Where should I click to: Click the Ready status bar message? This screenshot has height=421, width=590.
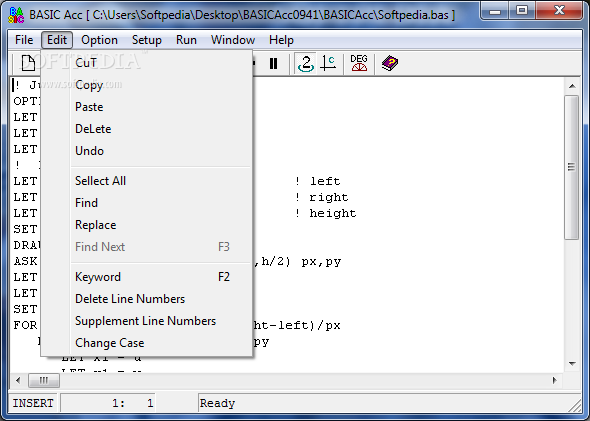pyautogui.click(x=217, y=403)
